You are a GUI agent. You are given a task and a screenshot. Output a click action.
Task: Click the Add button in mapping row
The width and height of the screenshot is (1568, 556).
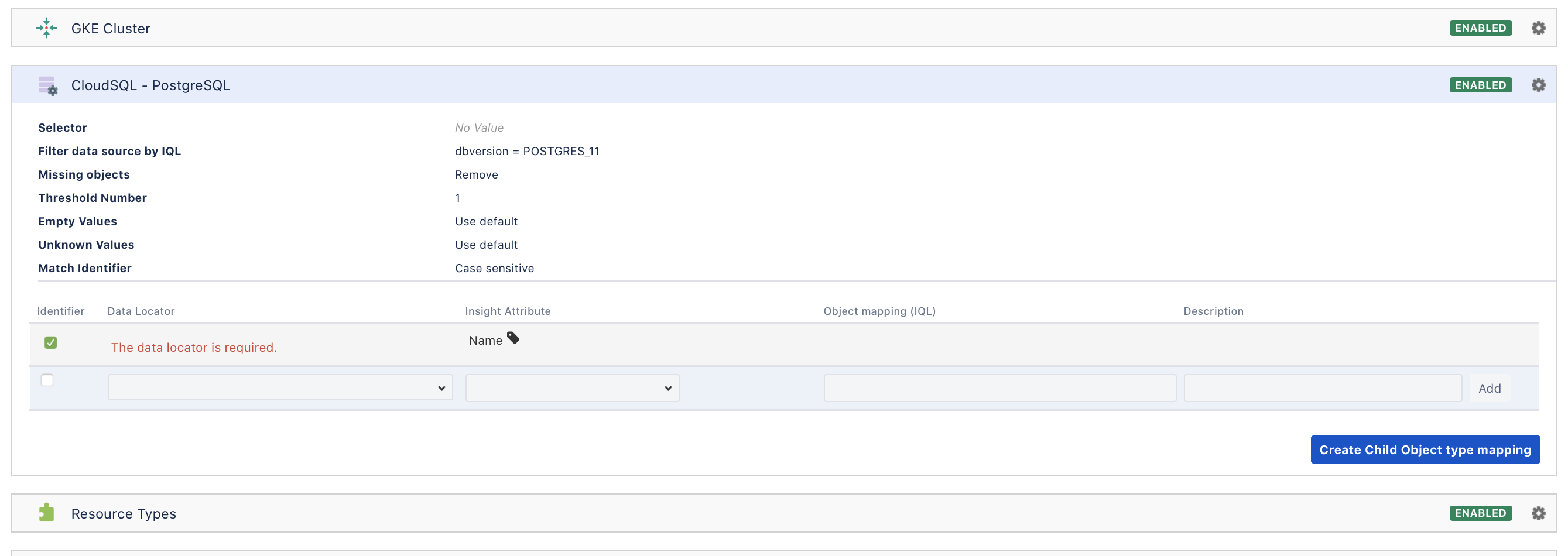1490,388
